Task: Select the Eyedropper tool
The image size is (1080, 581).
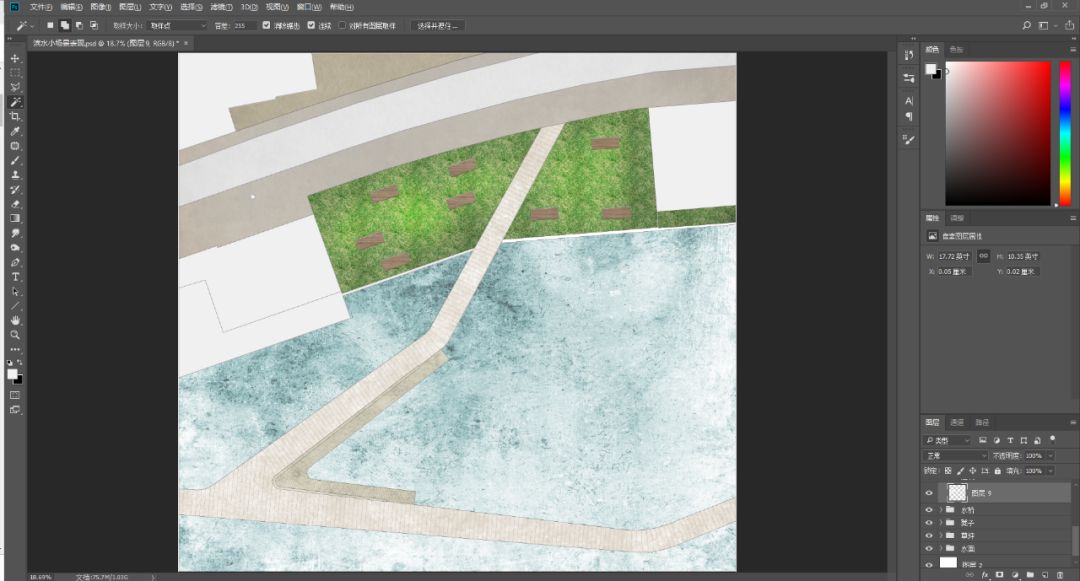Action: (x=15, y=131)
